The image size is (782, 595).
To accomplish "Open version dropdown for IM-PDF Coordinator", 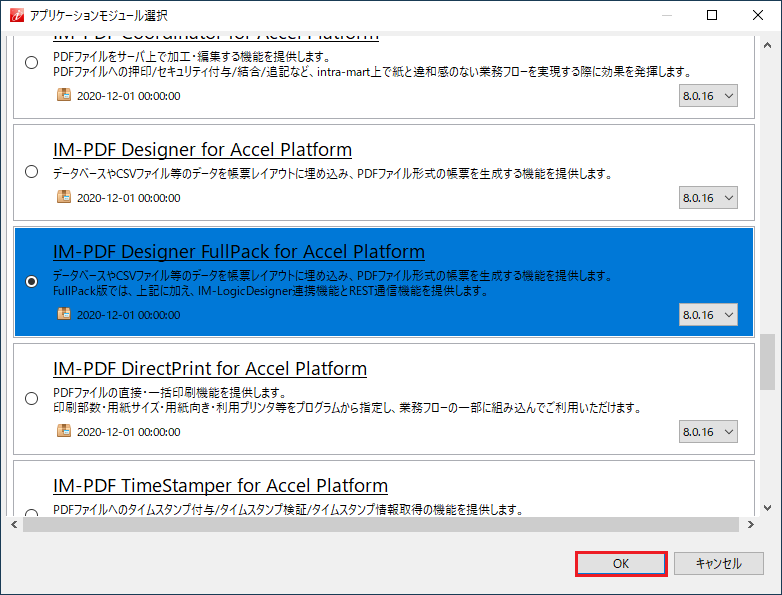I will point(708,96).
